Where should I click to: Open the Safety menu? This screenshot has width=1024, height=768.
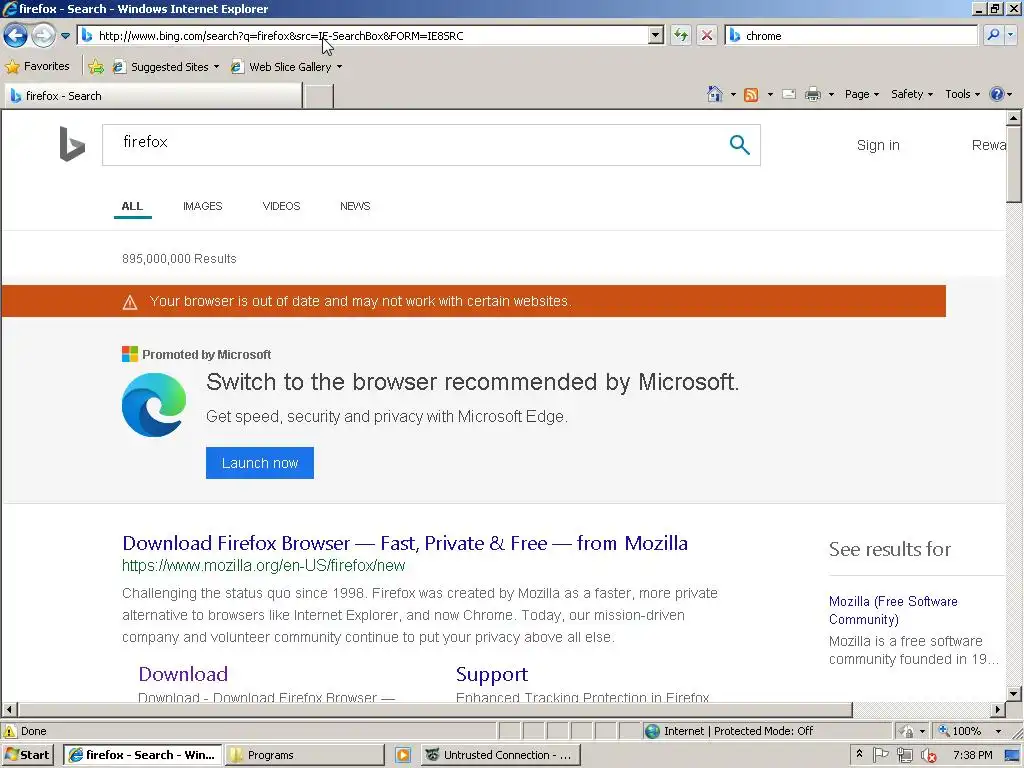(x=912, y=94)
